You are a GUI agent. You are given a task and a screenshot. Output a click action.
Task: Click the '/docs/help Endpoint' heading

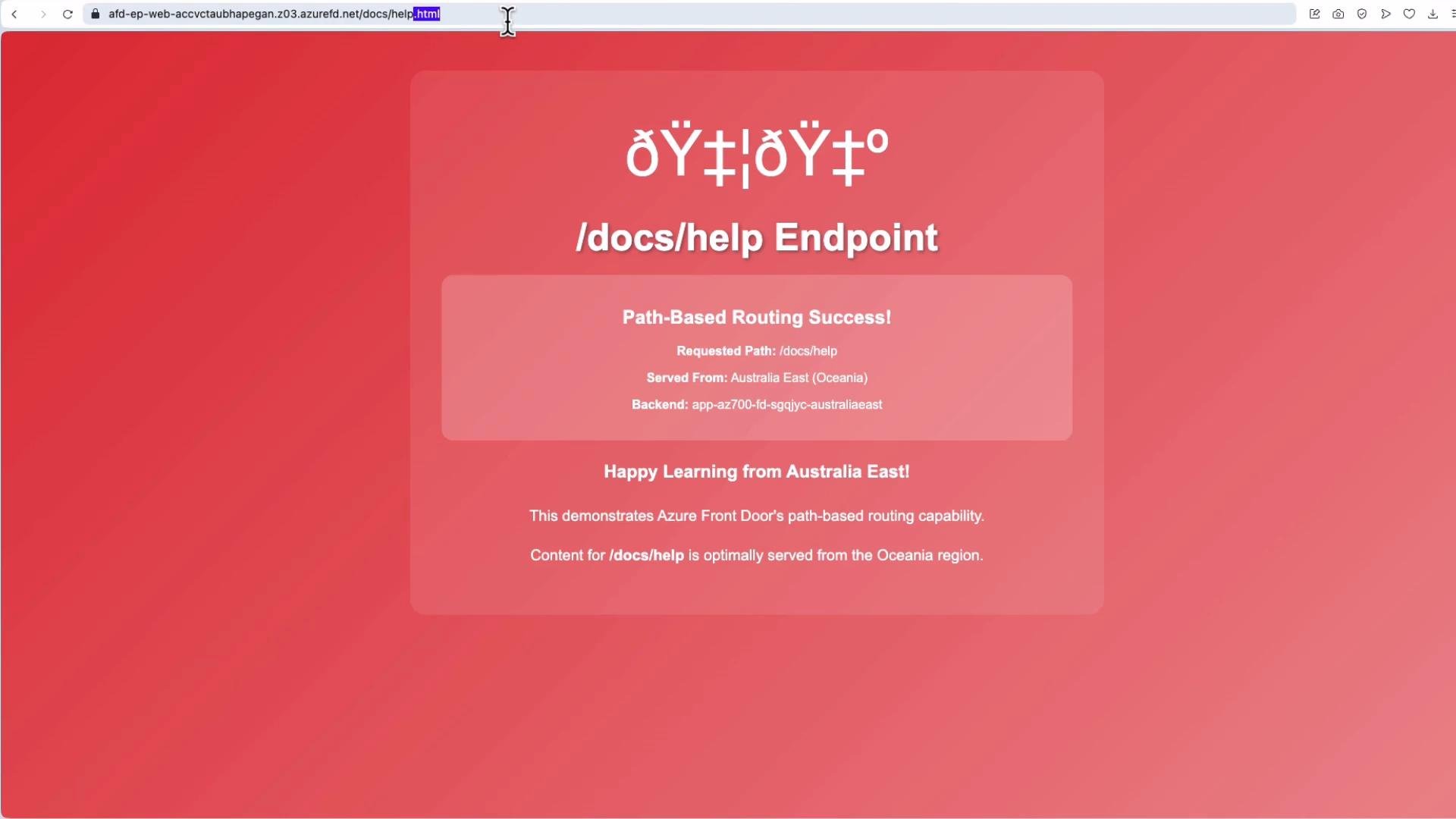(757, 238)
